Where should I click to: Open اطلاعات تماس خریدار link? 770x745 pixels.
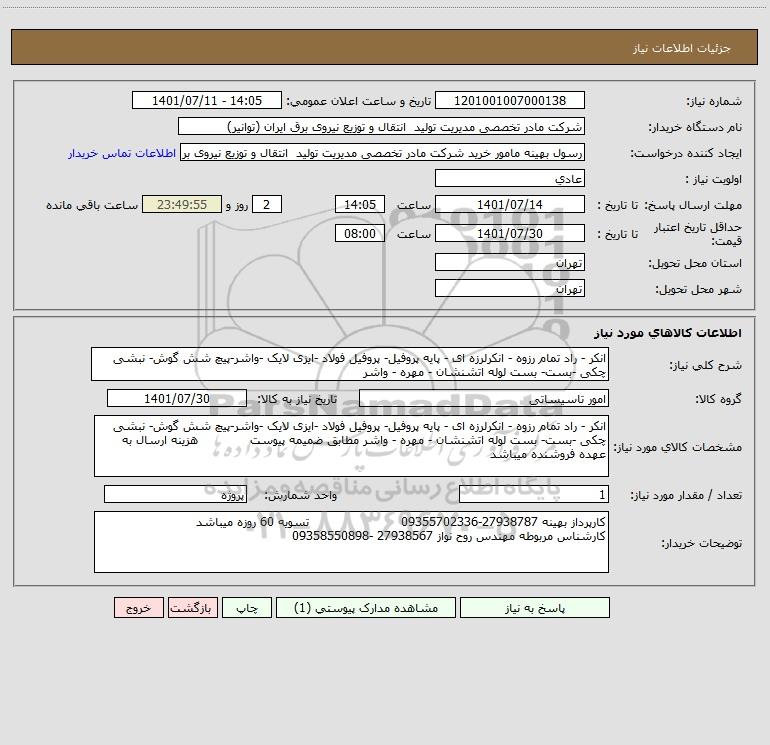[122, 153]
